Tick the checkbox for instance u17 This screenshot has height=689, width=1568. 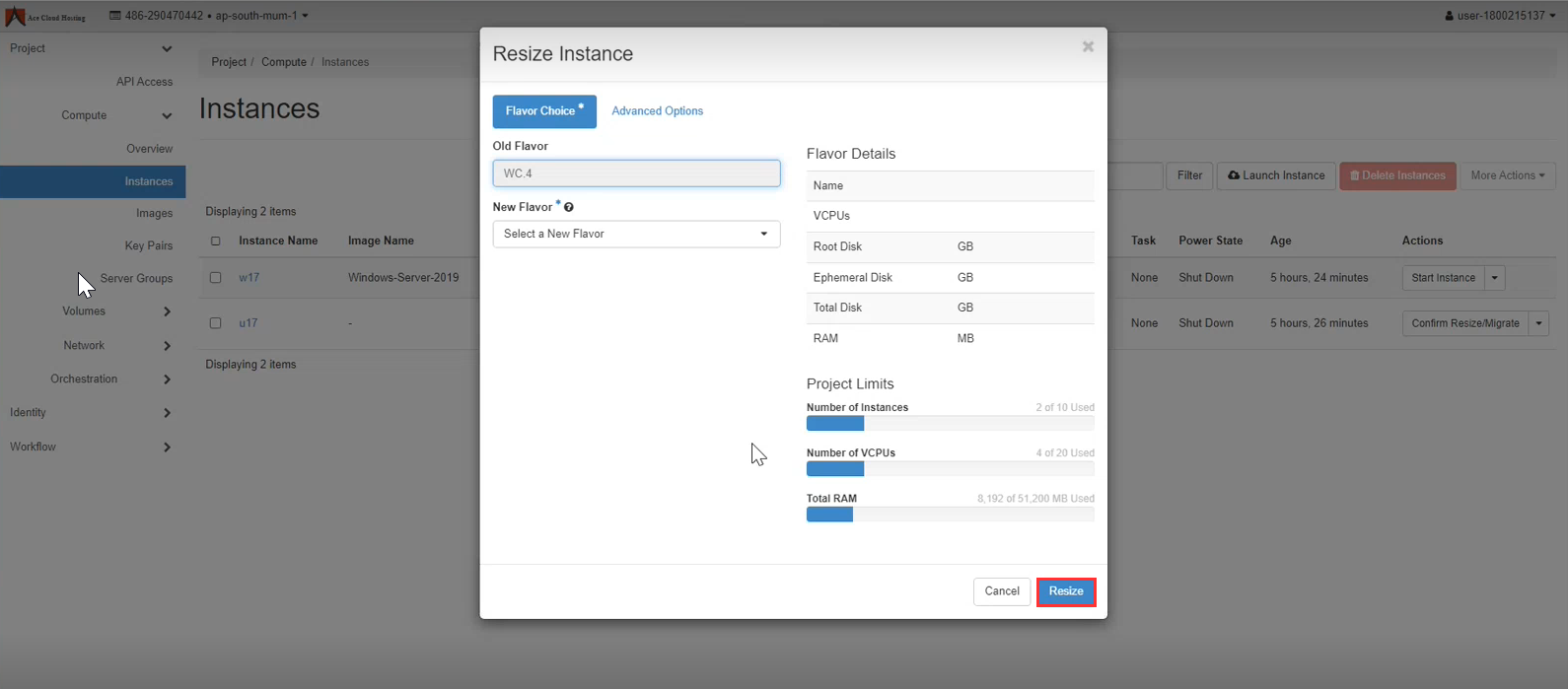pyautogui.click(x=215, y=323)
